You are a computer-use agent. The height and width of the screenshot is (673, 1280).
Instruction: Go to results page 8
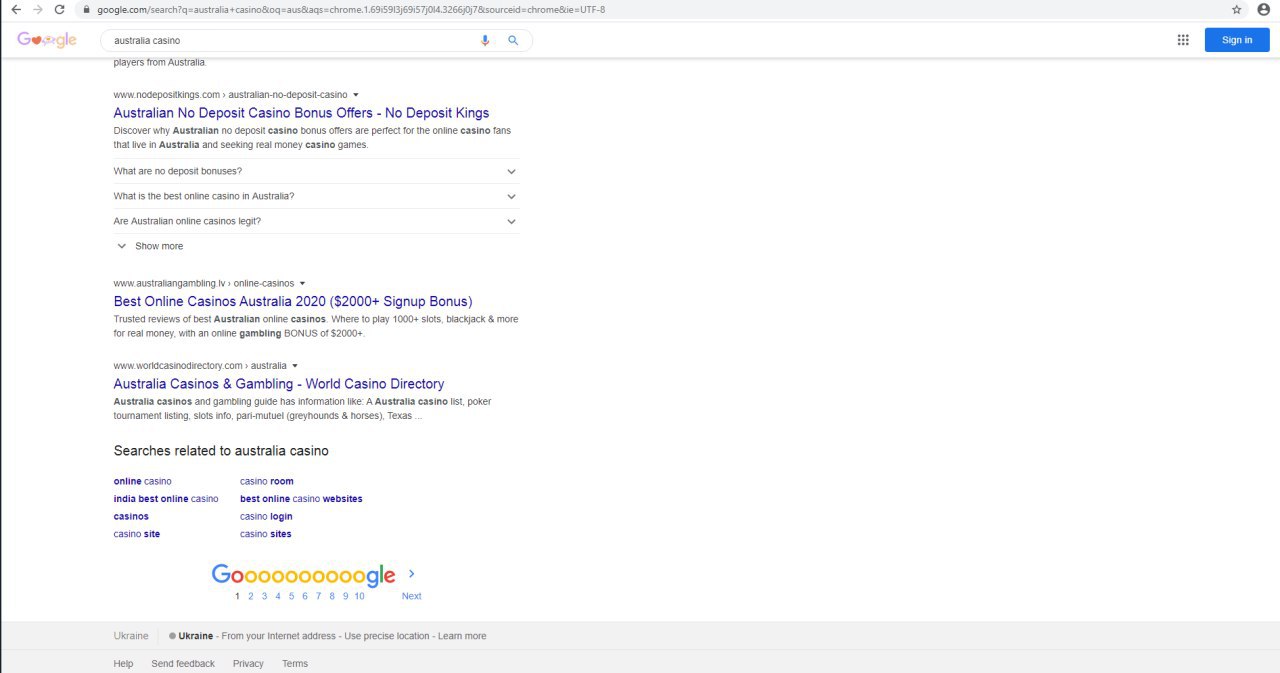[x=332, y=596]
